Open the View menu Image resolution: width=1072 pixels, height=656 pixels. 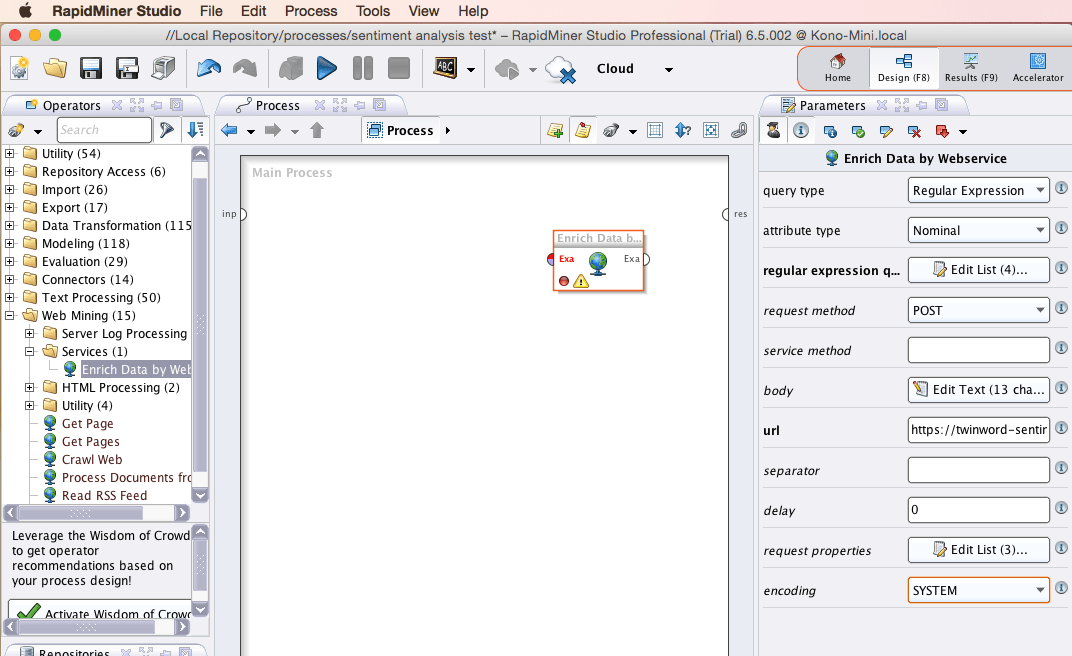point(424,11)
